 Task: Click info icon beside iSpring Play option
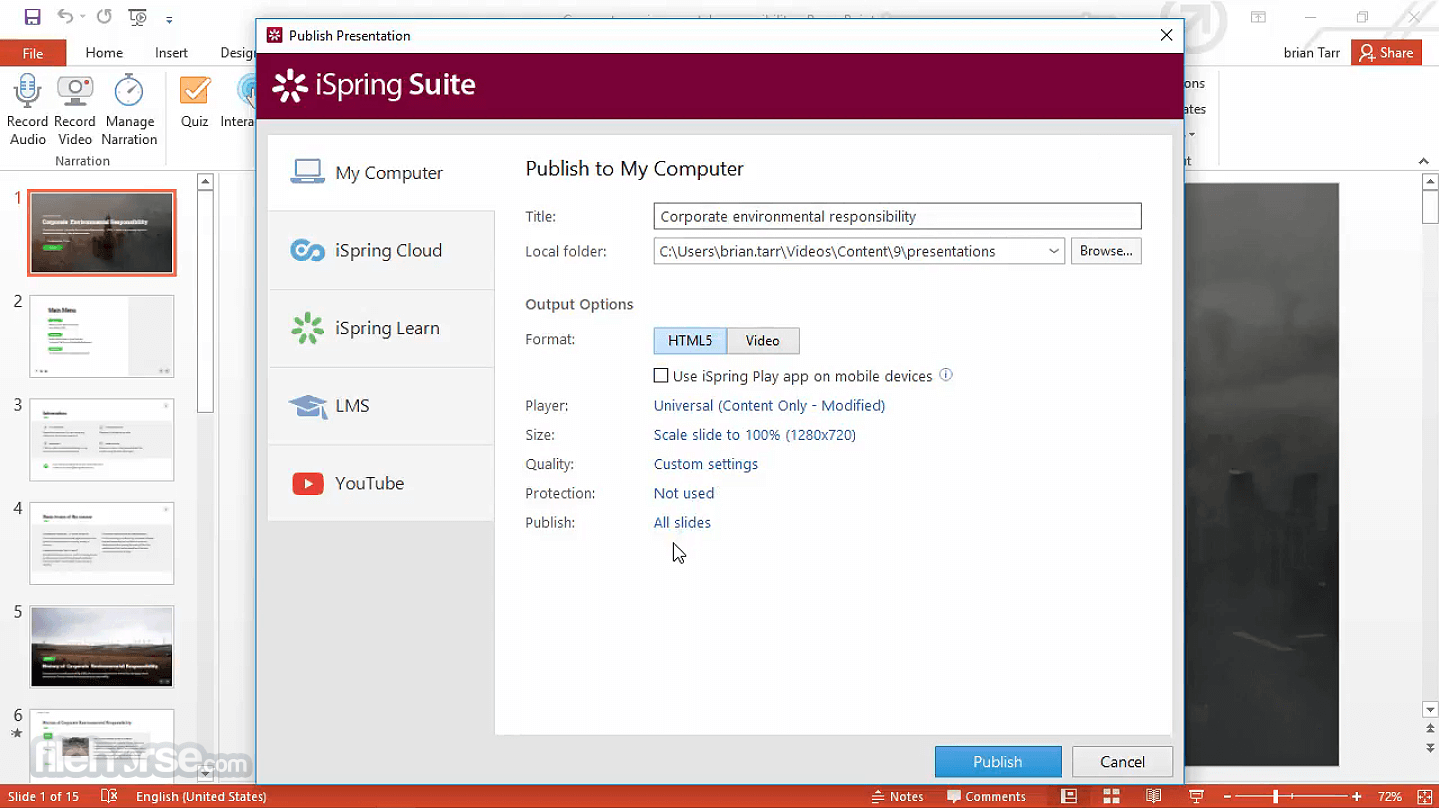point(946,375)
